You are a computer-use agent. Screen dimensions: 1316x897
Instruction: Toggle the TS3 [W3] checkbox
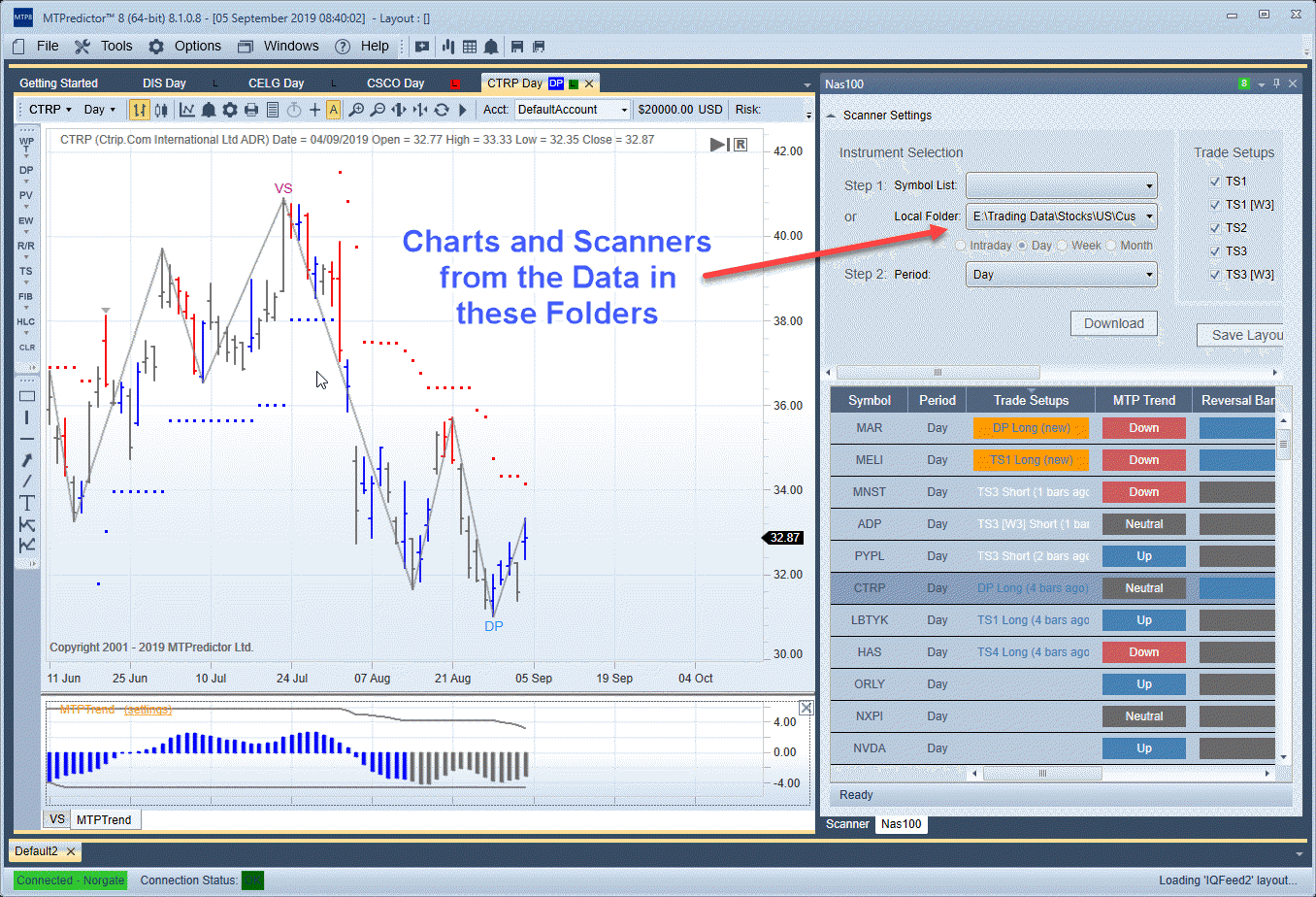(x=1215, y=275)
